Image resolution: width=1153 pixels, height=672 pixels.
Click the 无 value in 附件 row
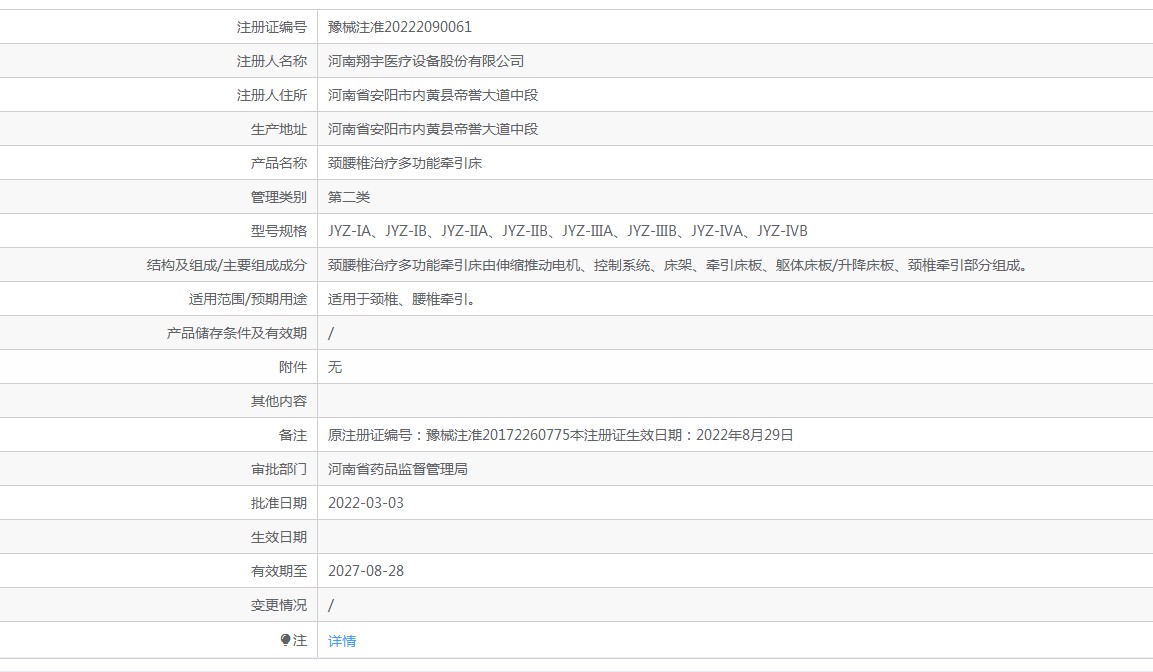335,367
